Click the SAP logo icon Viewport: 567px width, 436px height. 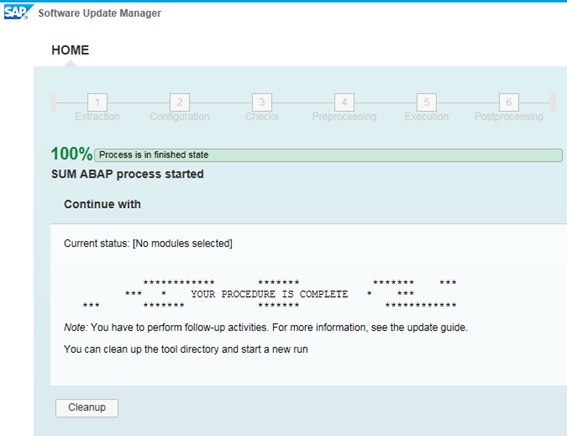[18, 12]
